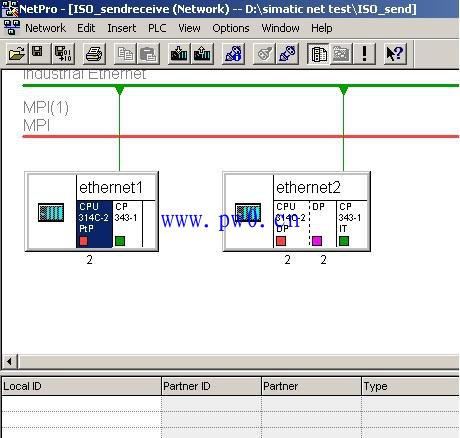
Task: Toggle the catalog view toolbar button
Action: 318,53
